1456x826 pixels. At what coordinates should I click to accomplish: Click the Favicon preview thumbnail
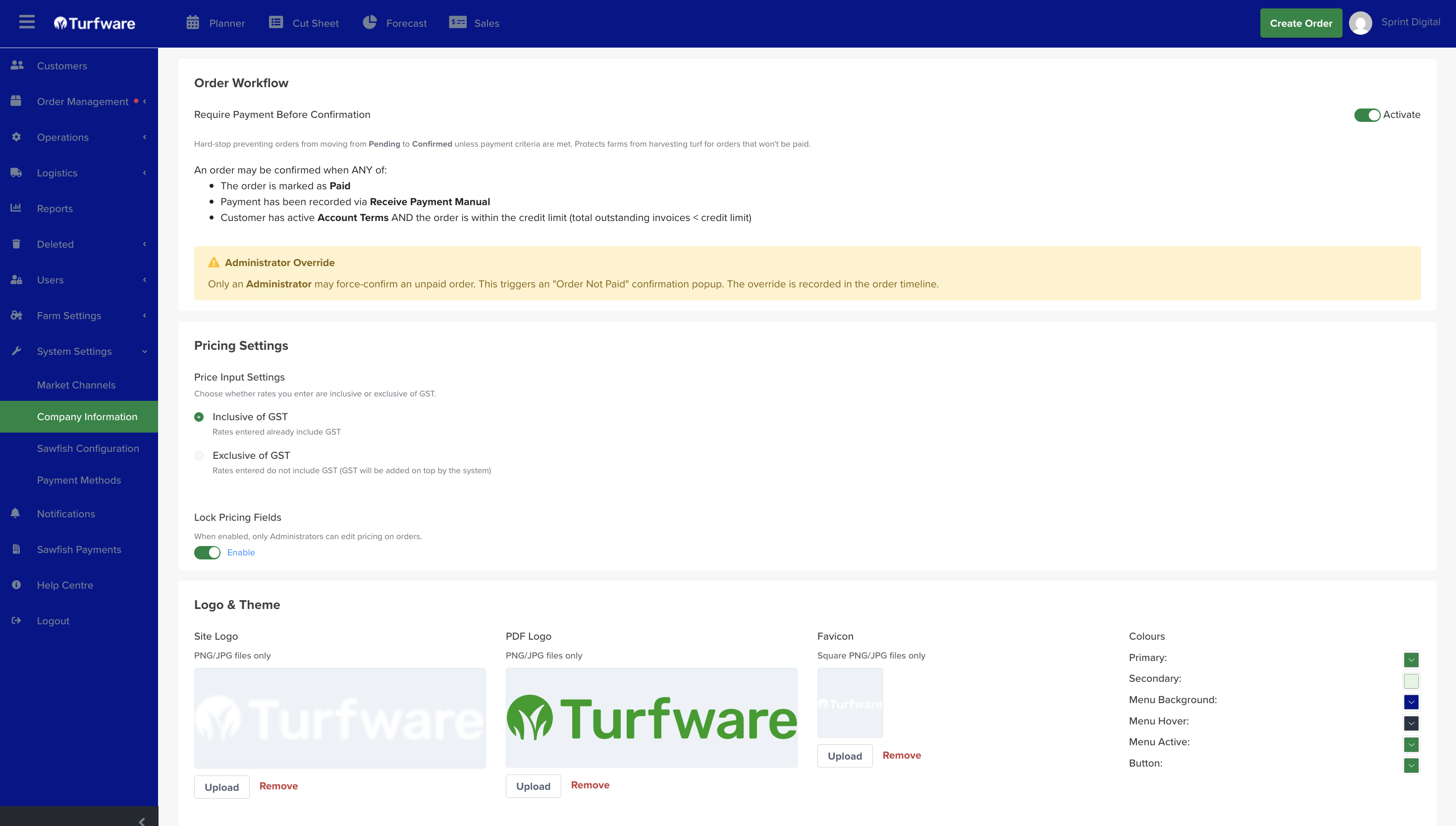850,703
